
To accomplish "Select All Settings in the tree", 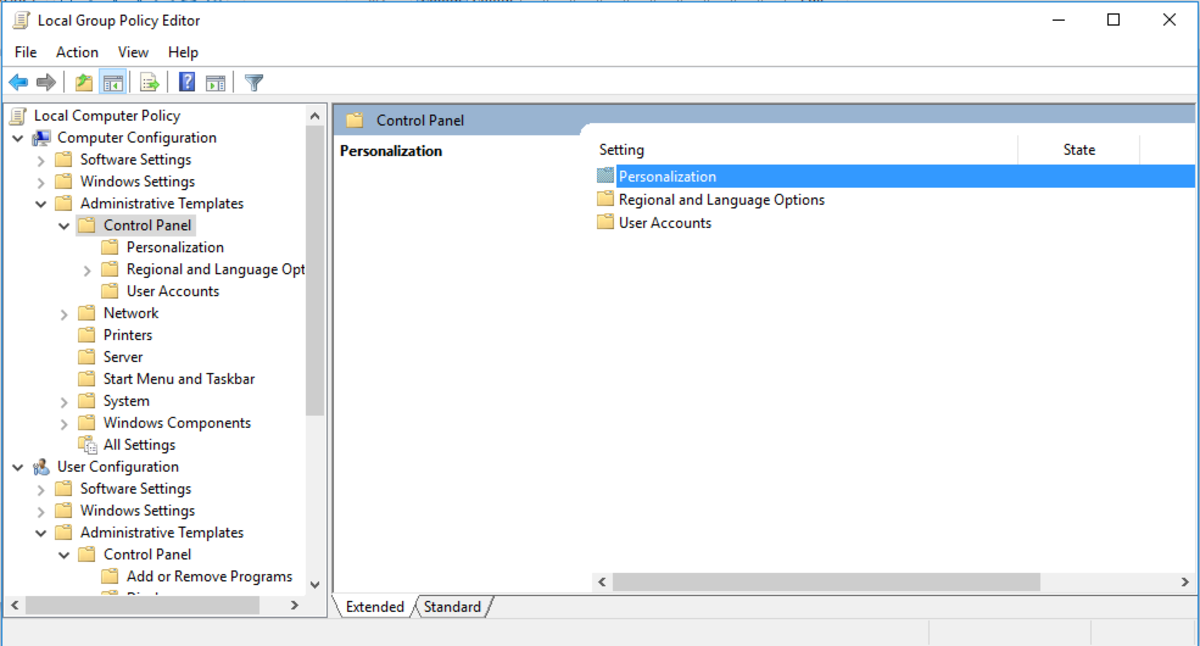I will (x=139, y=445).
